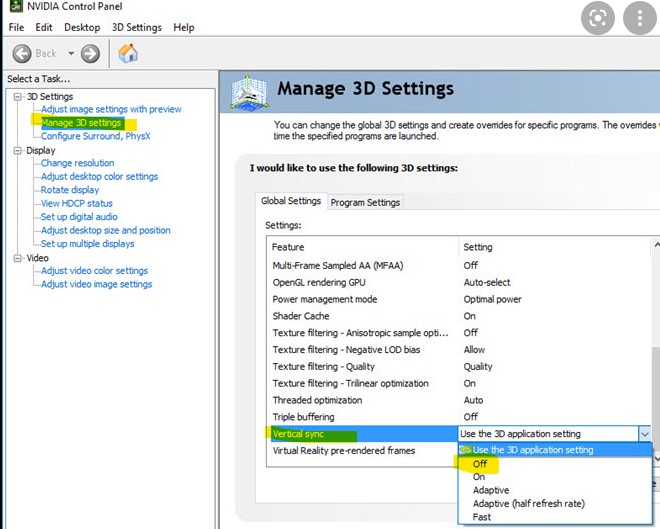Switch to the Program Settings tab
Viewport: 660px width, 529px height.
365,202
